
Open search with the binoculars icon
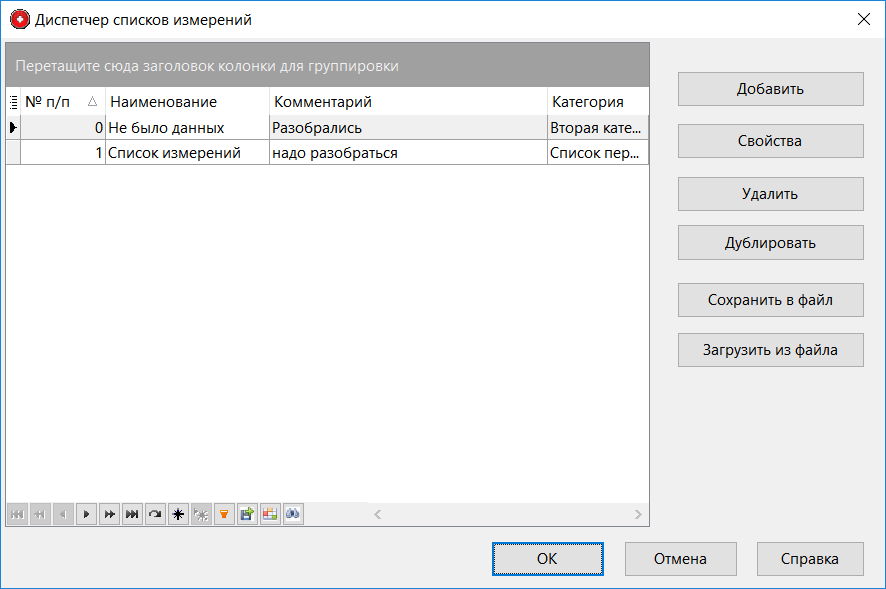[x=293, y=514]
